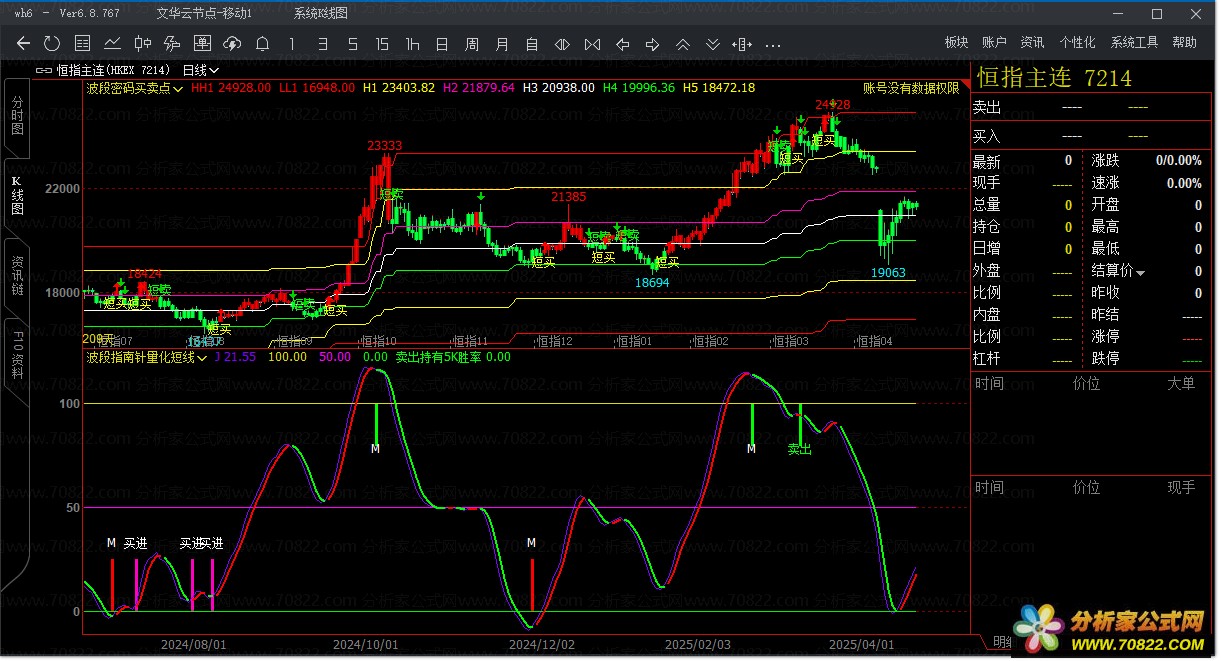This screenshot has height=661, width=1221.
Task: Expand the 波段指南针量化短线 indicator dropdown
Action: tap(202, 357)
